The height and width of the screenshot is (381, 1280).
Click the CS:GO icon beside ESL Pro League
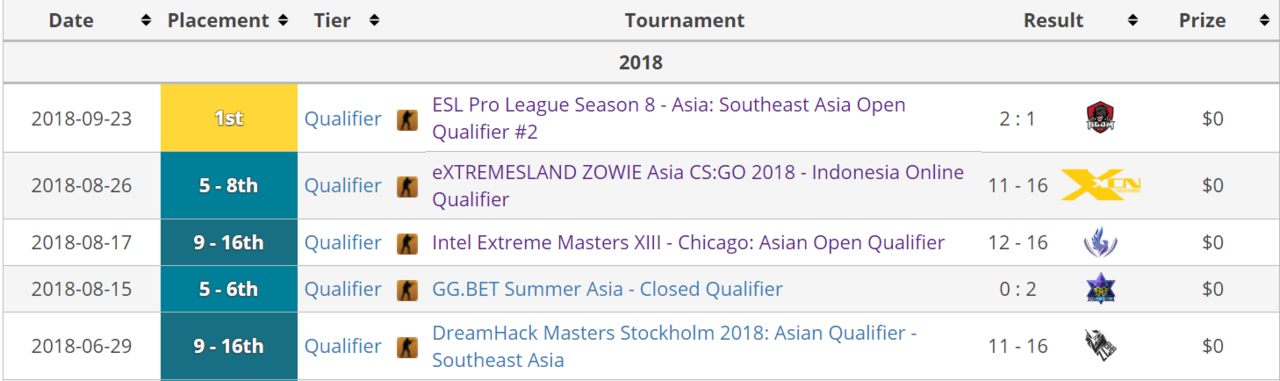tap(407, 119)
